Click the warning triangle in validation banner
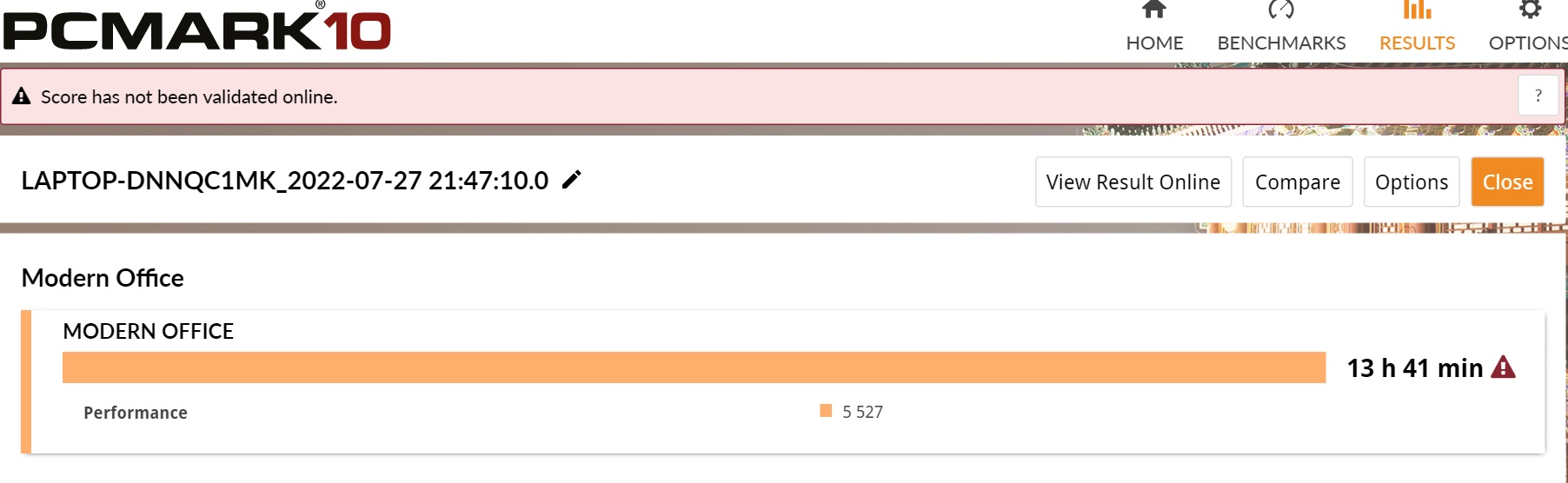The image size is (1568, 483). 22,96
